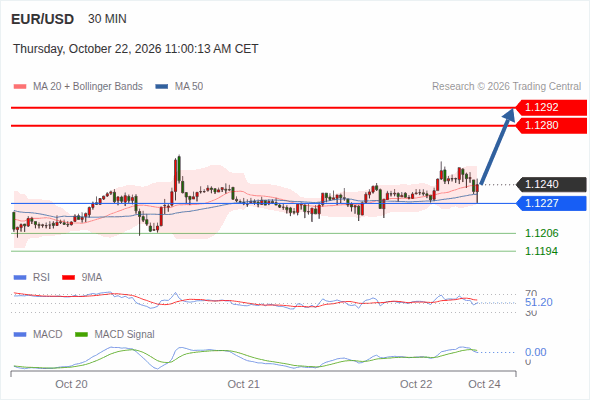Click the 9MA legend label
590x400 pixels.
pos(92,278)
